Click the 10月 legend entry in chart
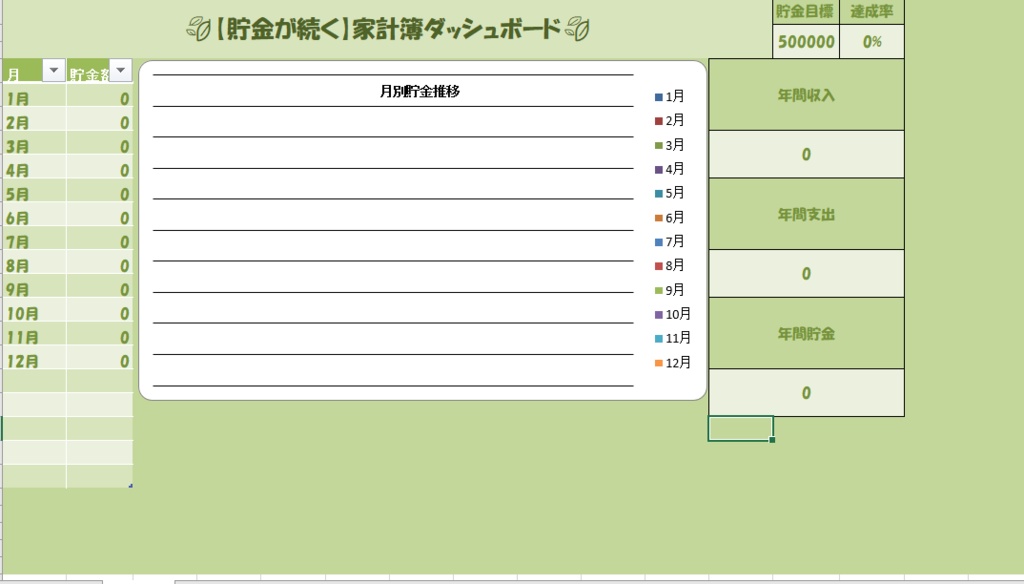The image size is (1024, 584). pos(673,314)
